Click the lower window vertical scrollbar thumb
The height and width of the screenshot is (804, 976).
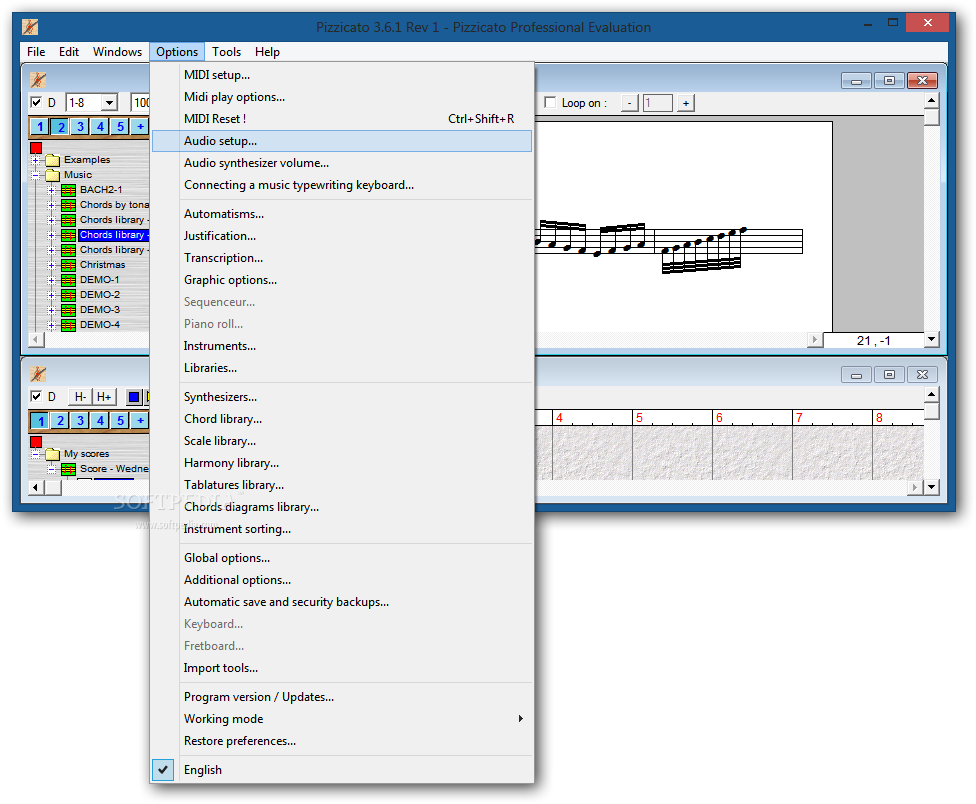point(931,411)
